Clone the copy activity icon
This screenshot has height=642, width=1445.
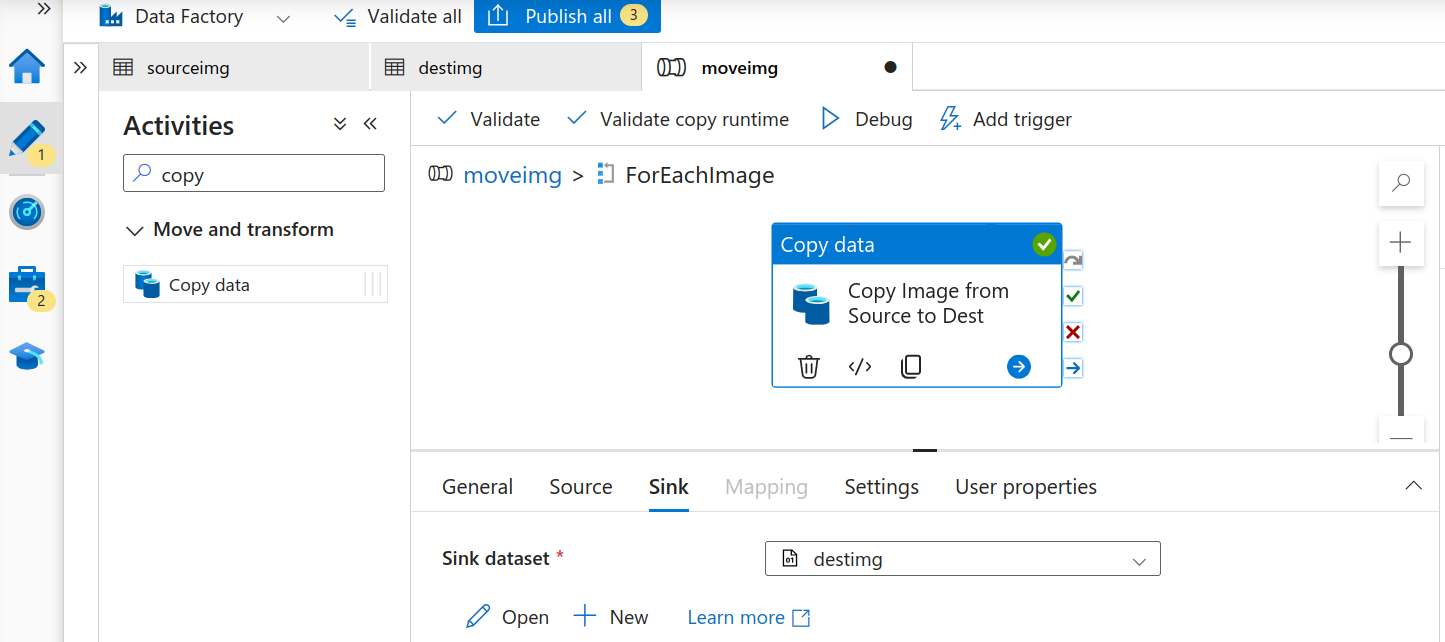pyautogui.click(x=911, y=367)
